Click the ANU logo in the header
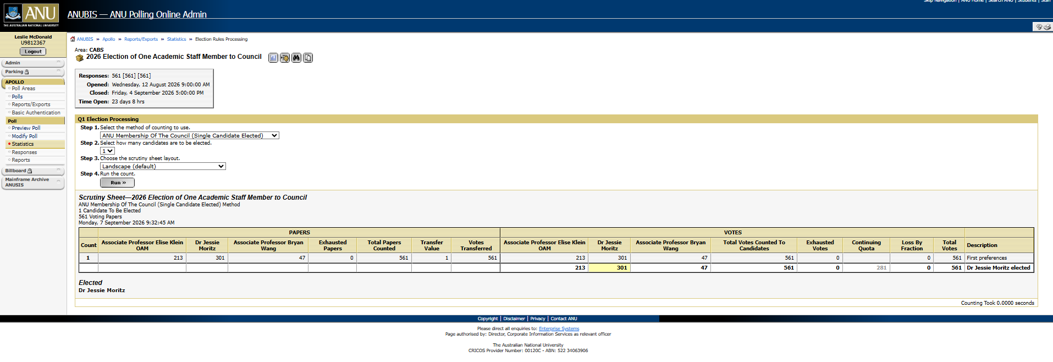This screenshot has width=1053, height=362. [30, 15]
